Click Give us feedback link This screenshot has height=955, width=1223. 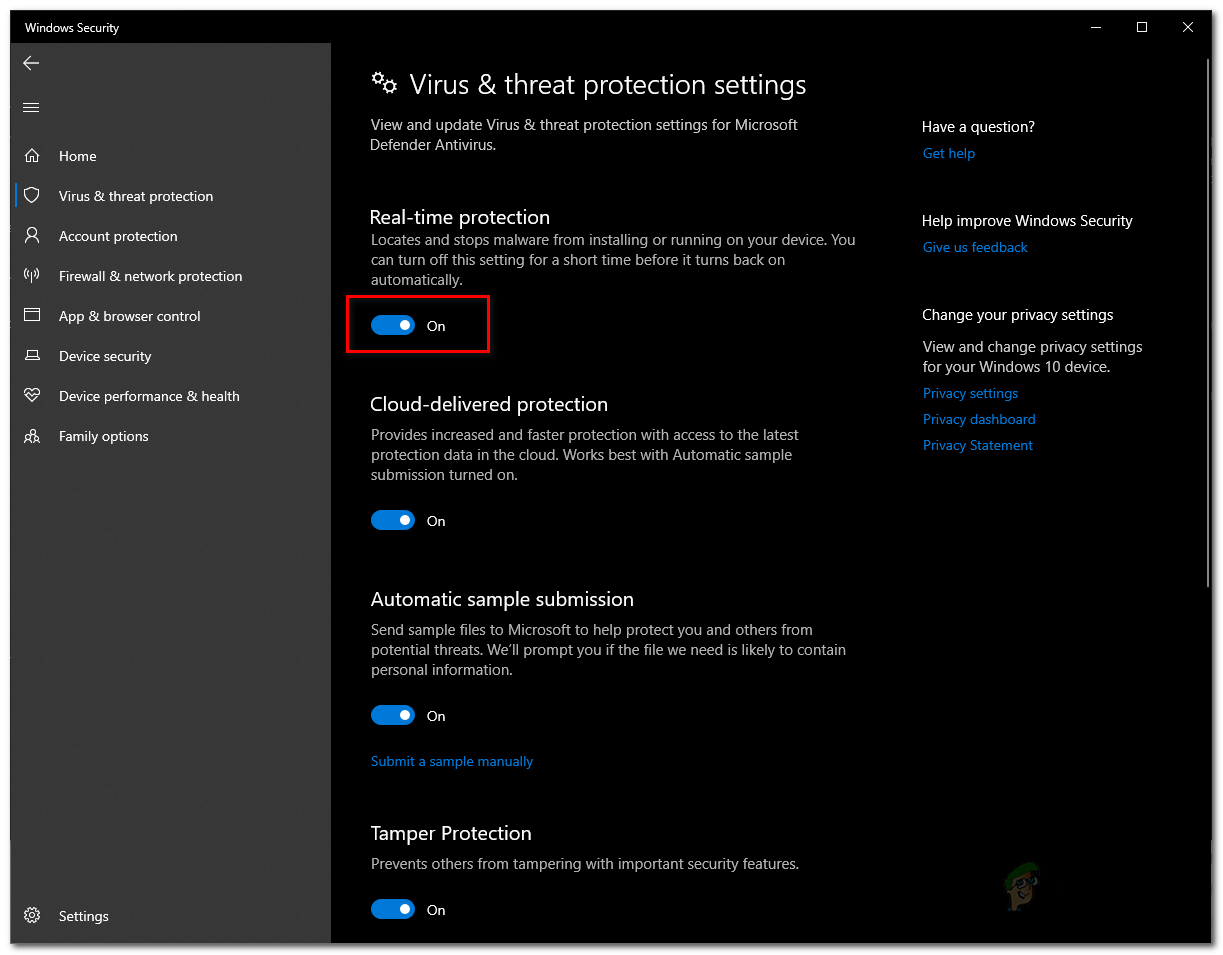pos(975,247)
